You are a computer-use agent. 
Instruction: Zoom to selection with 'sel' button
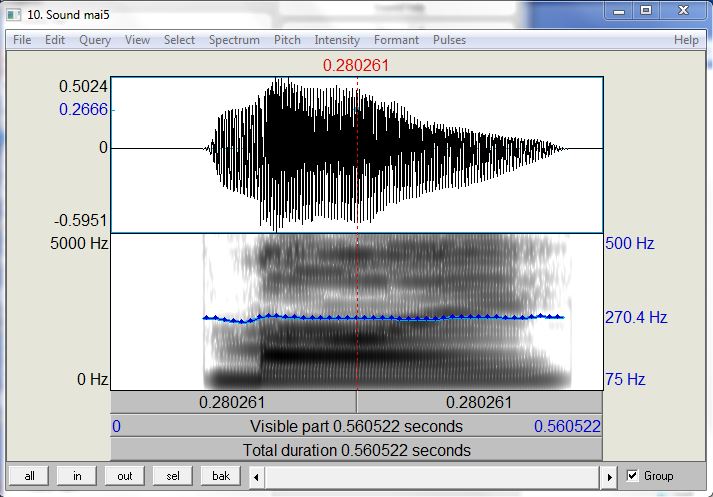[173, 476]
